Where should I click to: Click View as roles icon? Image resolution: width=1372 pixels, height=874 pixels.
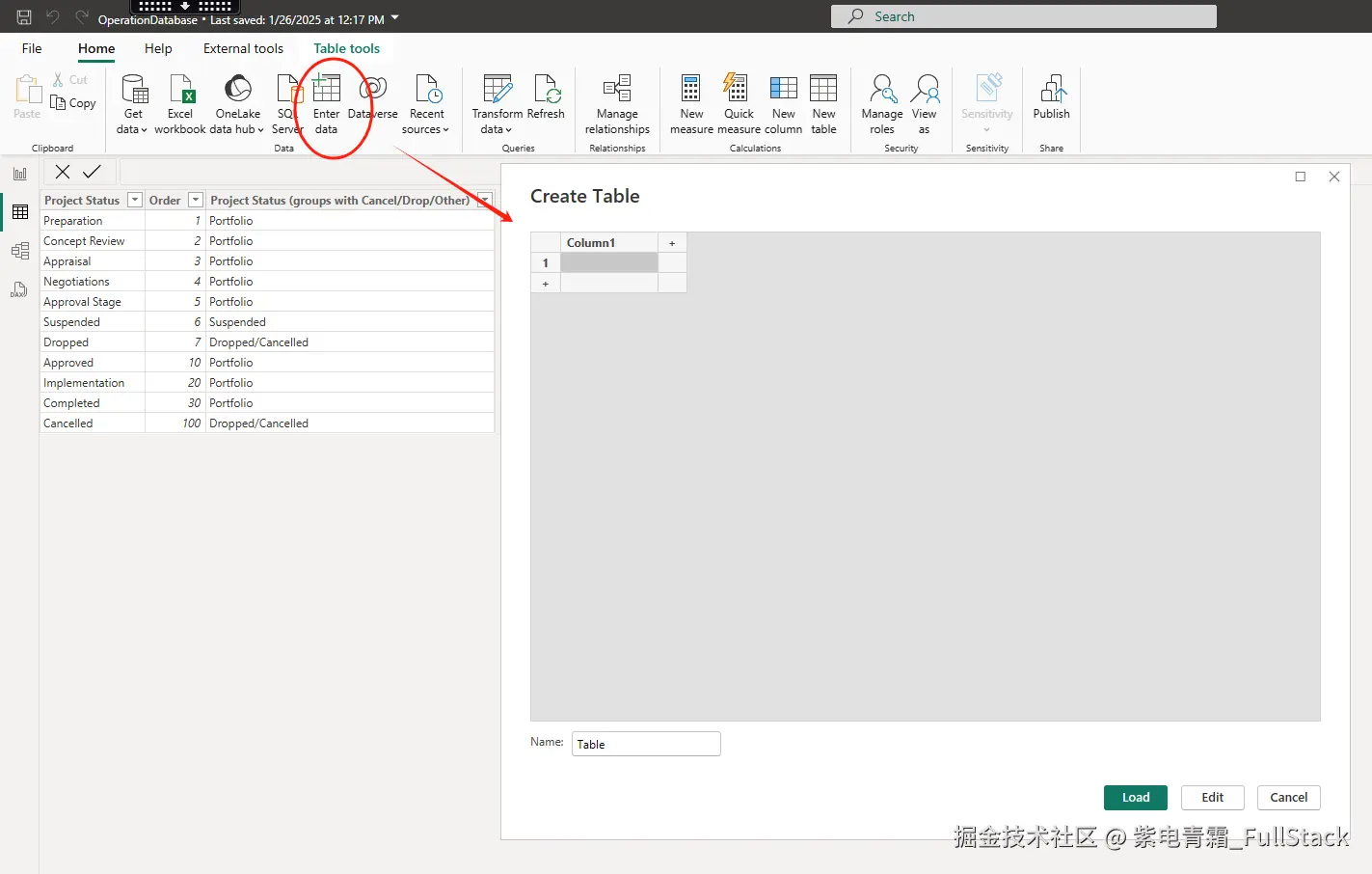(925, 90)
